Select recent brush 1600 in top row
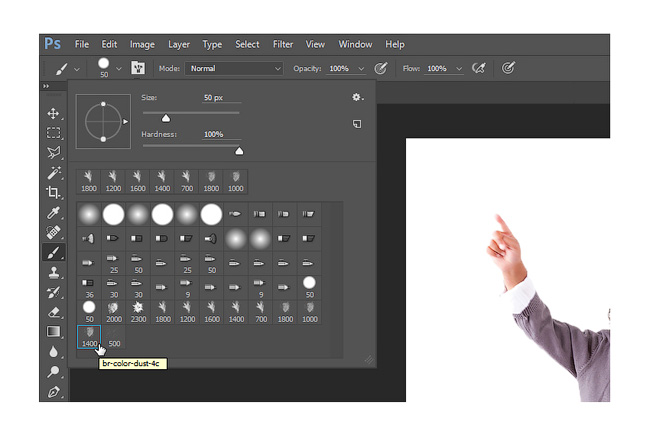 point(138,181)
